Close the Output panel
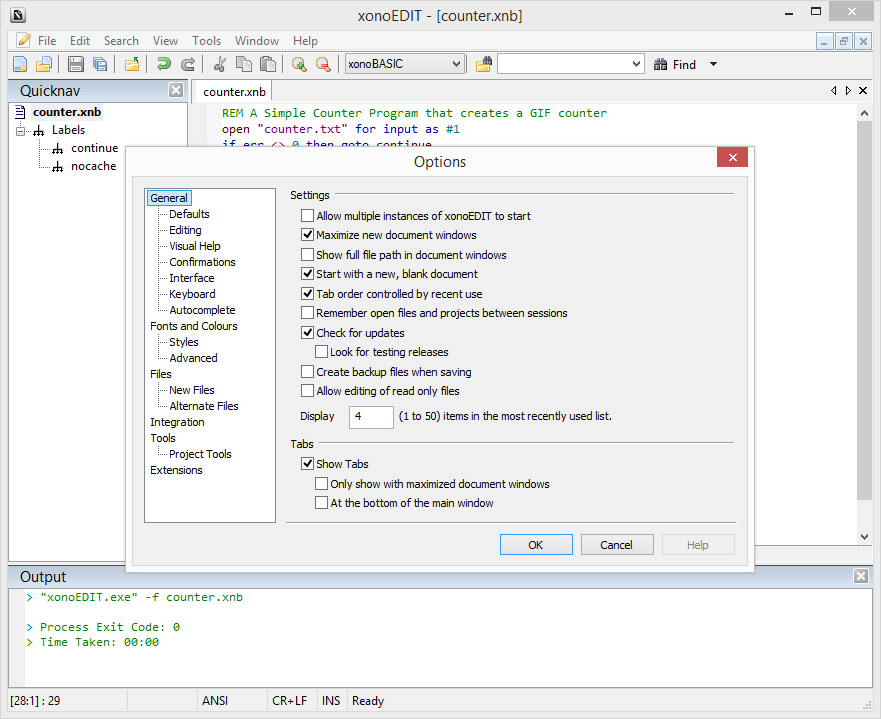The width and height of the screenshot is (881, 719). pyautogui.click(x=861, y=576)
